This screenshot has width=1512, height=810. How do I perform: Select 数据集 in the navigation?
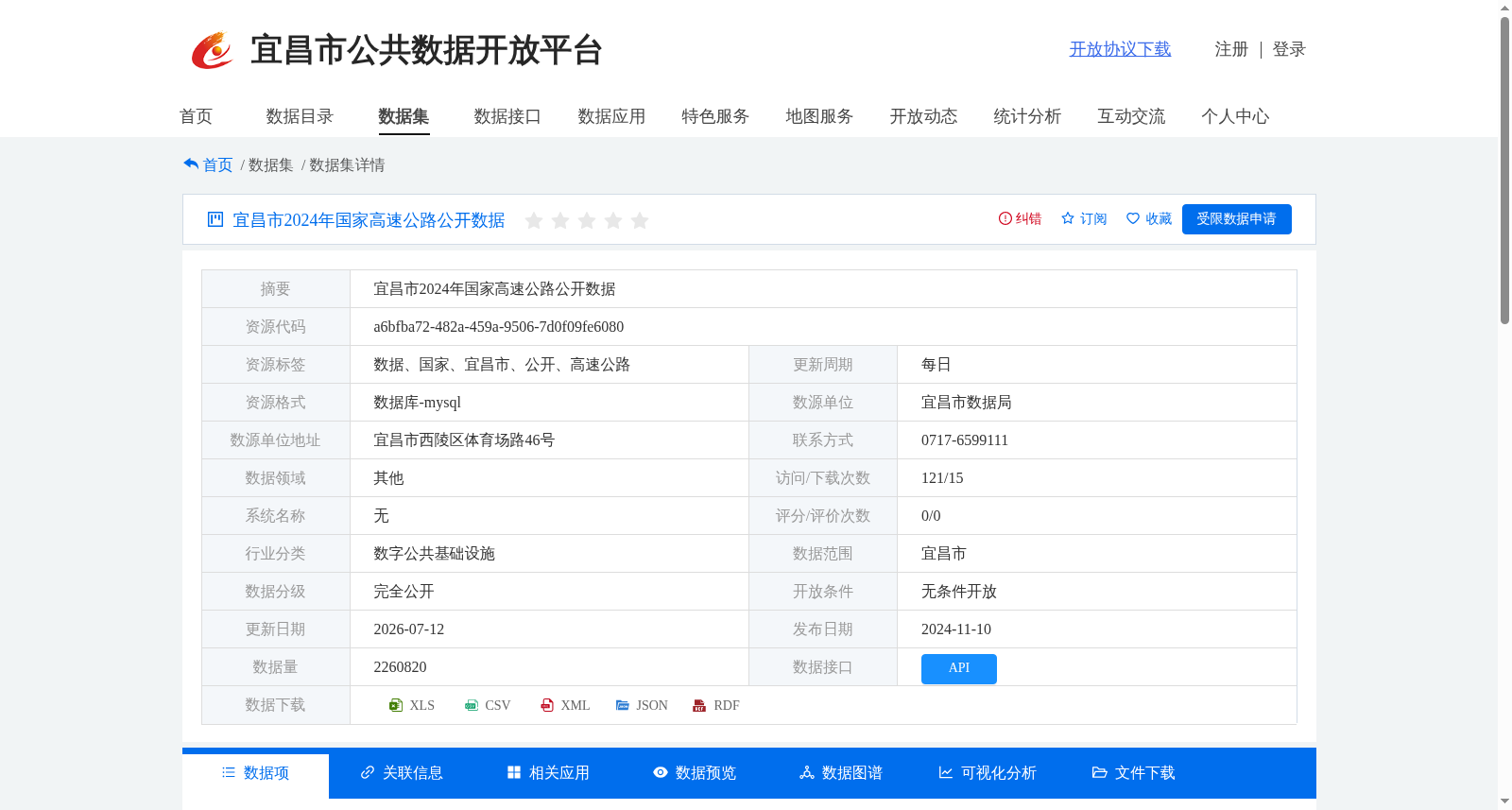(x=404, y=116)
